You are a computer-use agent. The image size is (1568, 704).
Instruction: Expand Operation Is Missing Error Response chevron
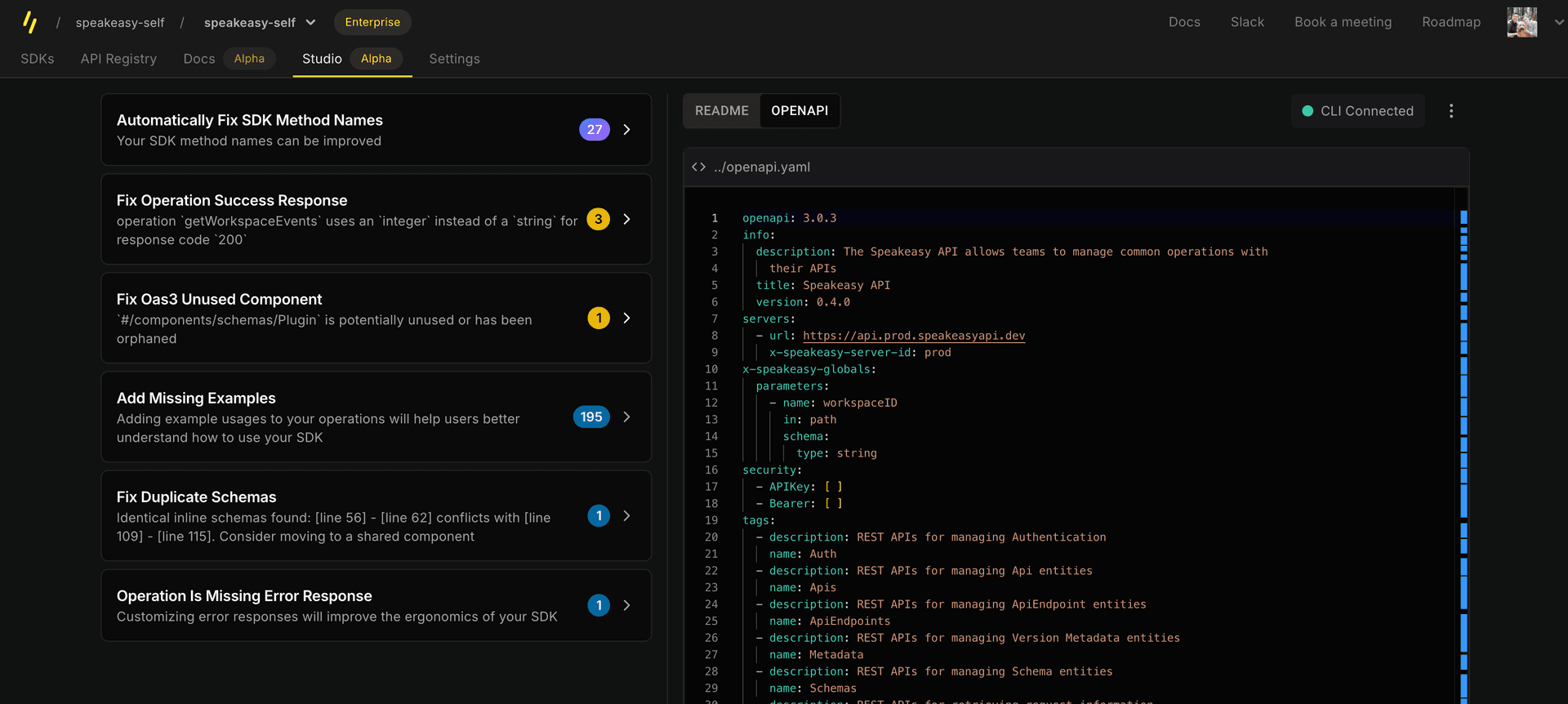[626, 605]
